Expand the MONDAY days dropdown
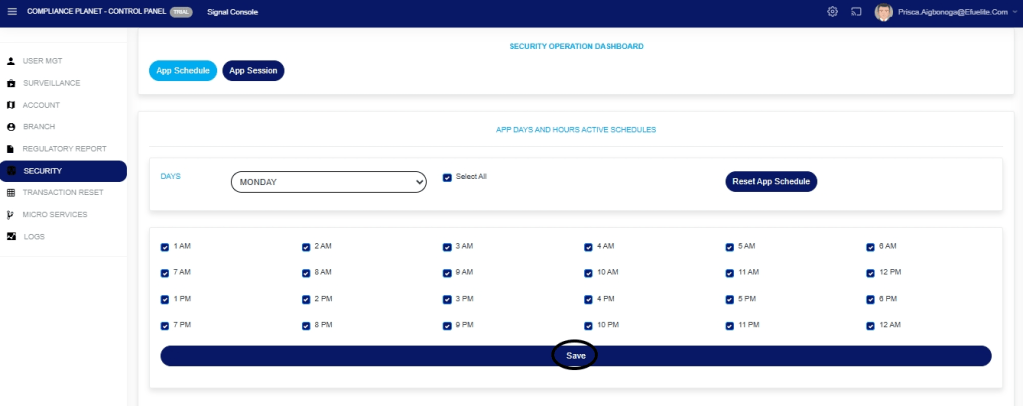Image resolution: width=1023 pixels, height=406 pixels. pos(329,182)
